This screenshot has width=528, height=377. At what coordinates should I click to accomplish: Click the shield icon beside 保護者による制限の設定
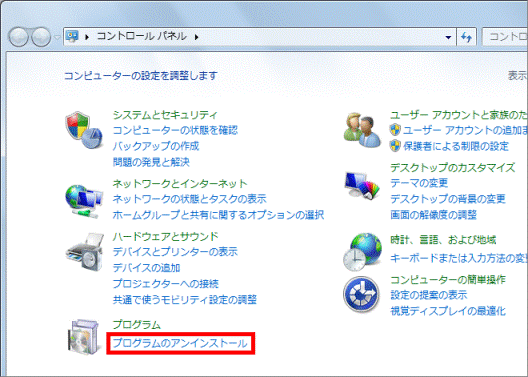pyautogui.click(x=395, y=146)
